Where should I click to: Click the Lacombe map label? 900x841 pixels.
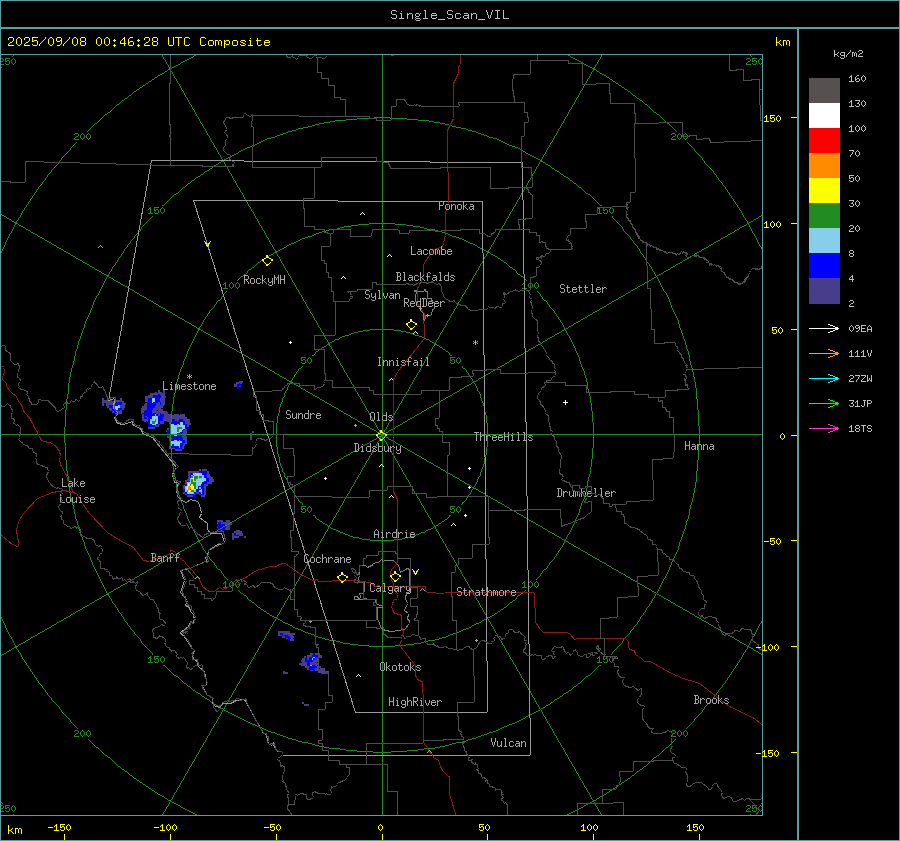(x=431, y=251)
